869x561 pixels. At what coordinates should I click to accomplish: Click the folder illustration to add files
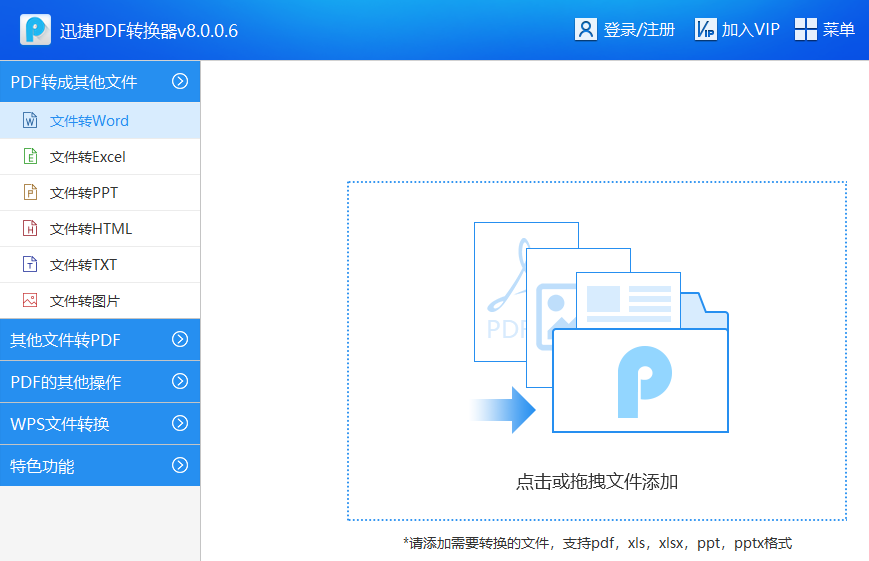pos(601,328)
